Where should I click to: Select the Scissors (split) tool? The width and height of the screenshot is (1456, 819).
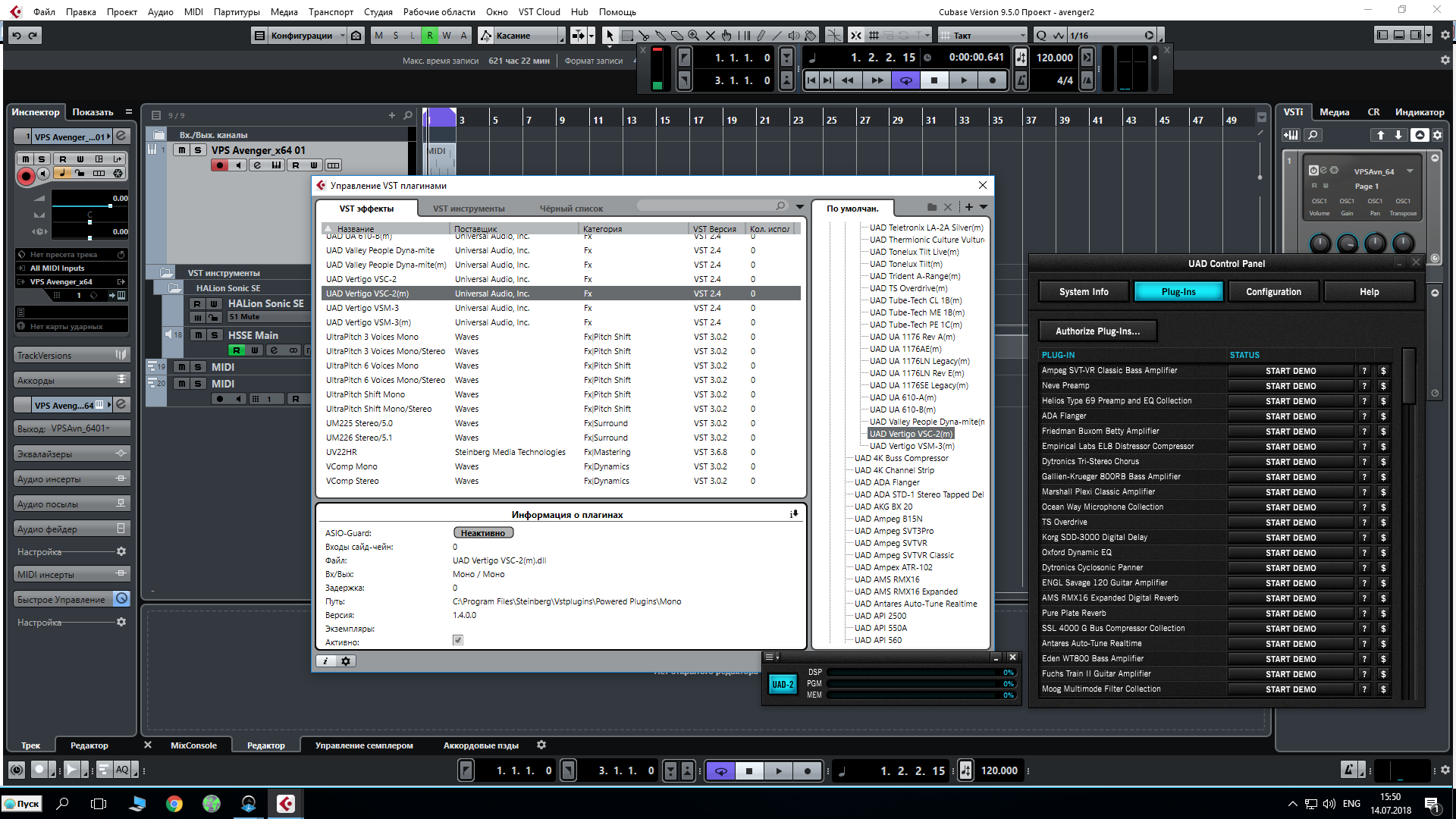coord(644,36)
